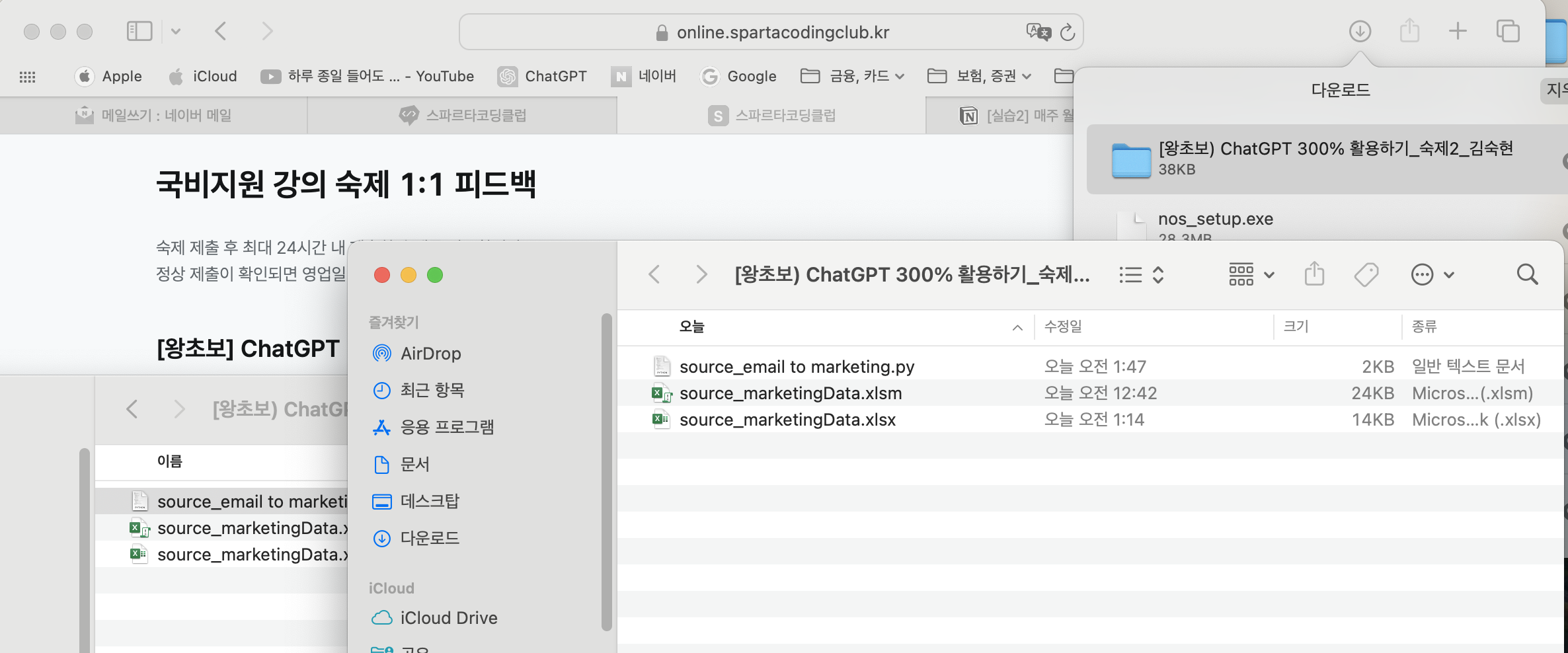Open the 네이버 bookmark
1568x653 pixels.
pos(644,77)
